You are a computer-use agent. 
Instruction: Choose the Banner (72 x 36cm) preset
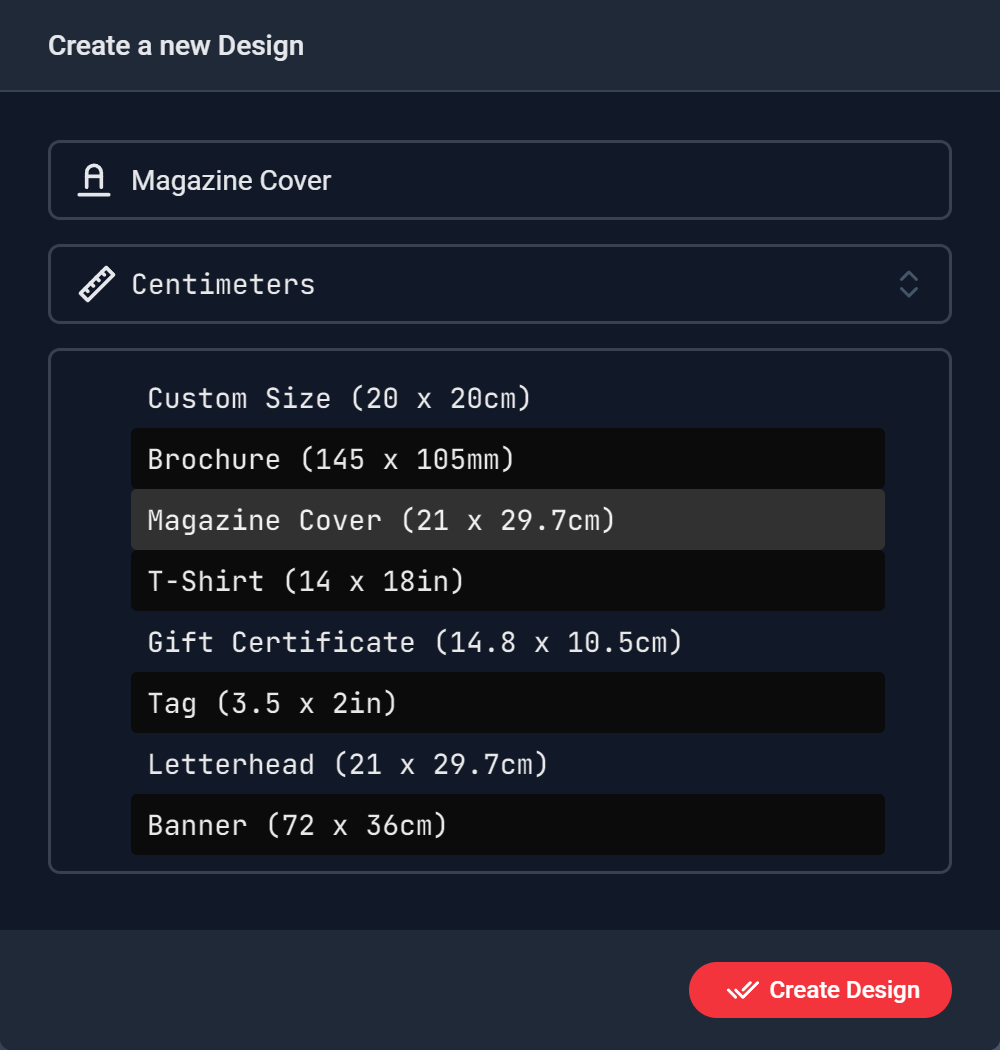[x=508, y=825]
